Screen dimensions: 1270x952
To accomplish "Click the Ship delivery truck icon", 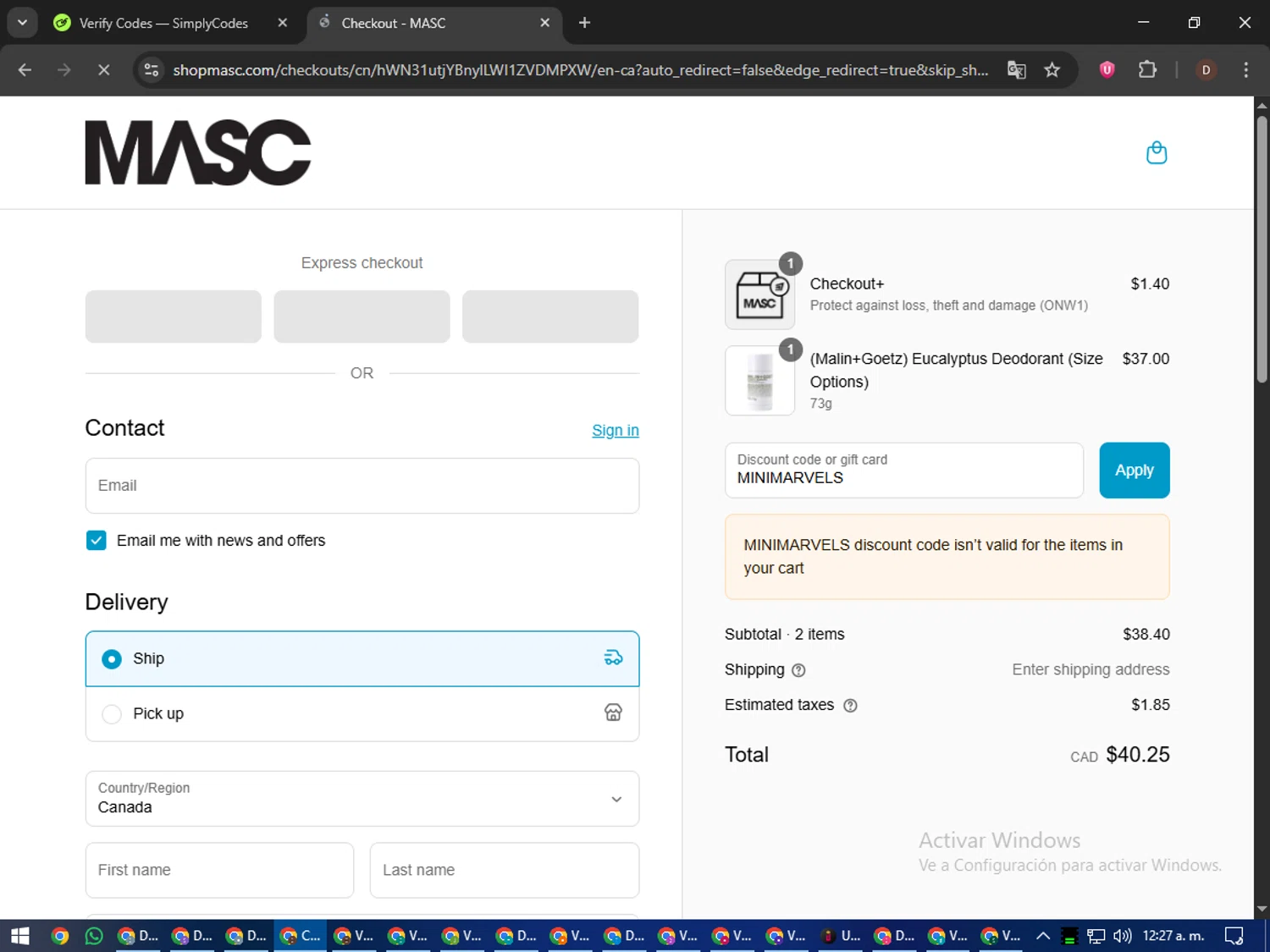I will (x=613, y=658).
